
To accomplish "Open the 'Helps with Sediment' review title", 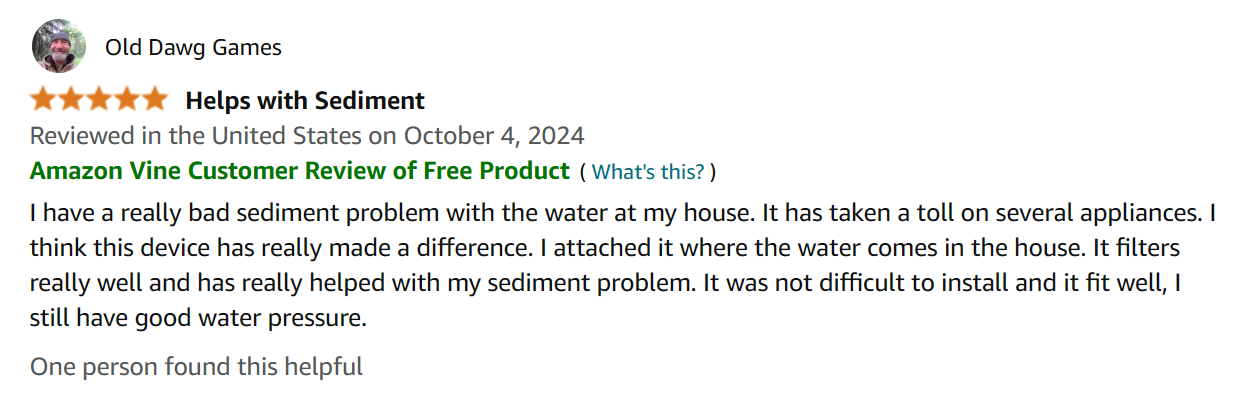I will pyautogui.click(x=305, y=100).
